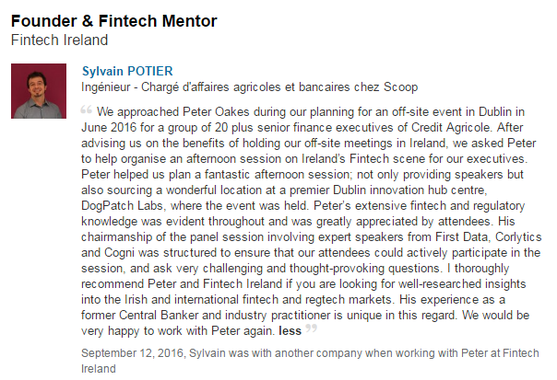Viewport: 557px width, 380px height.
Task: Click the word "Cogni" in the paragraph
Action: coord(119,253)
